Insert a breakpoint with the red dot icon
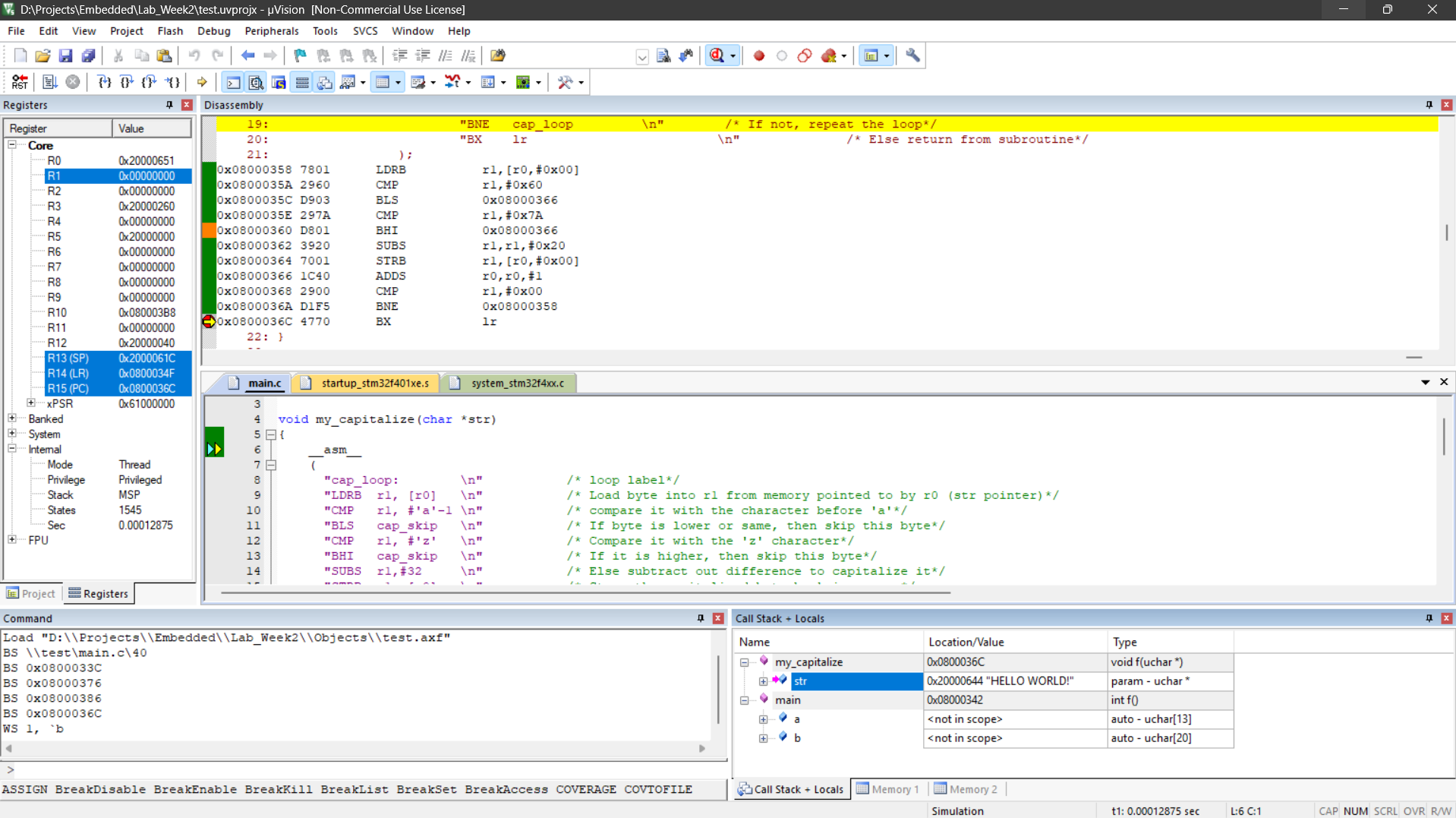1456x818 pixels. [758, 55]
